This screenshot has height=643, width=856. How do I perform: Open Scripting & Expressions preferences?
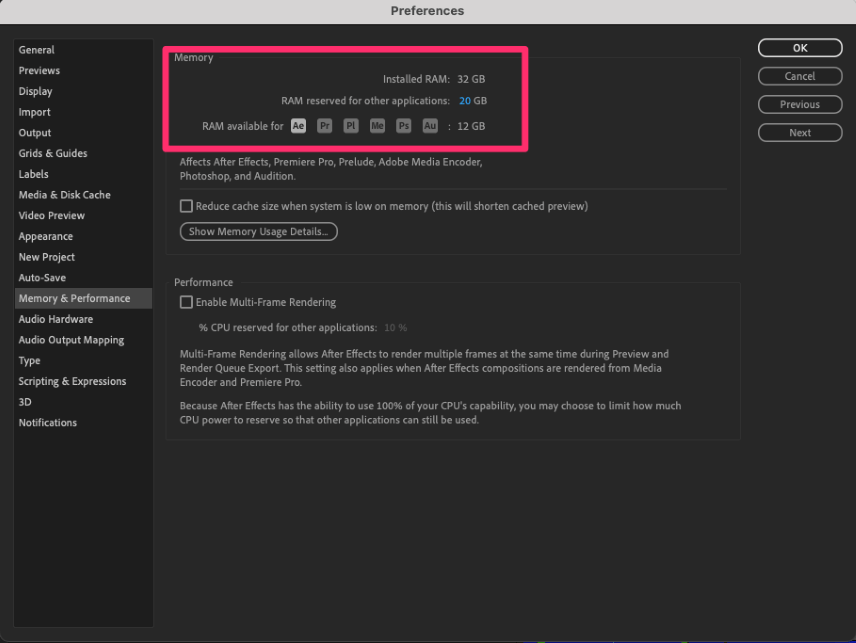tap(83, 382)
